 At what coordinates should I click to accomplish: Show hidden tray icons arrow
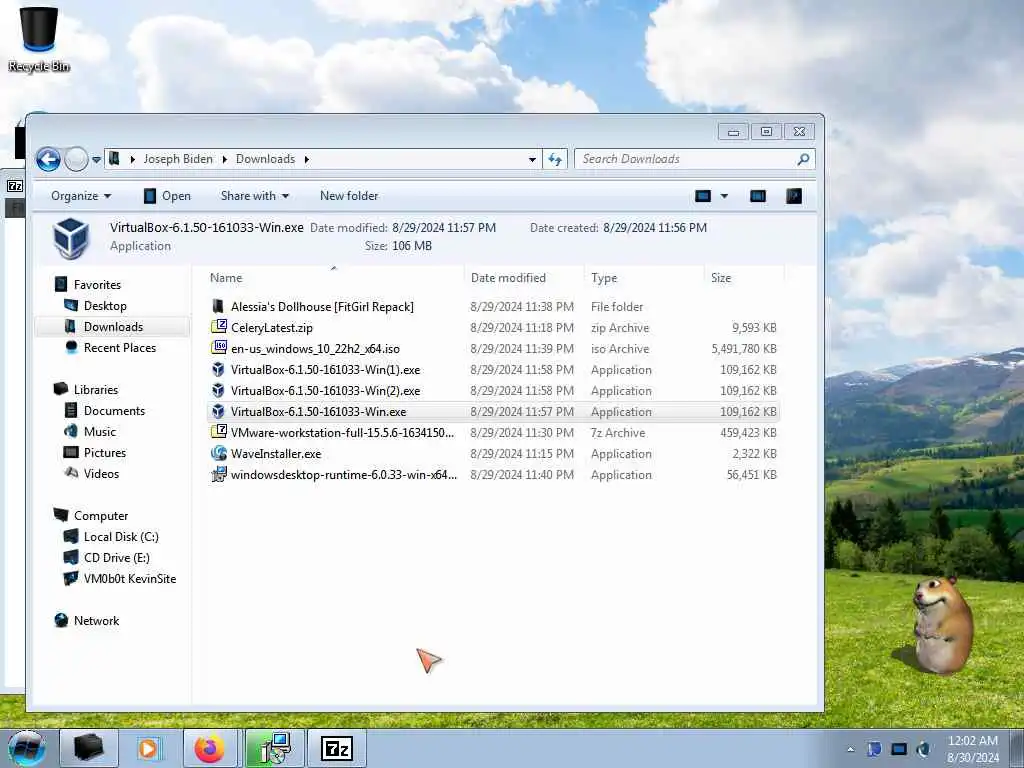click(x=850, y=749)
